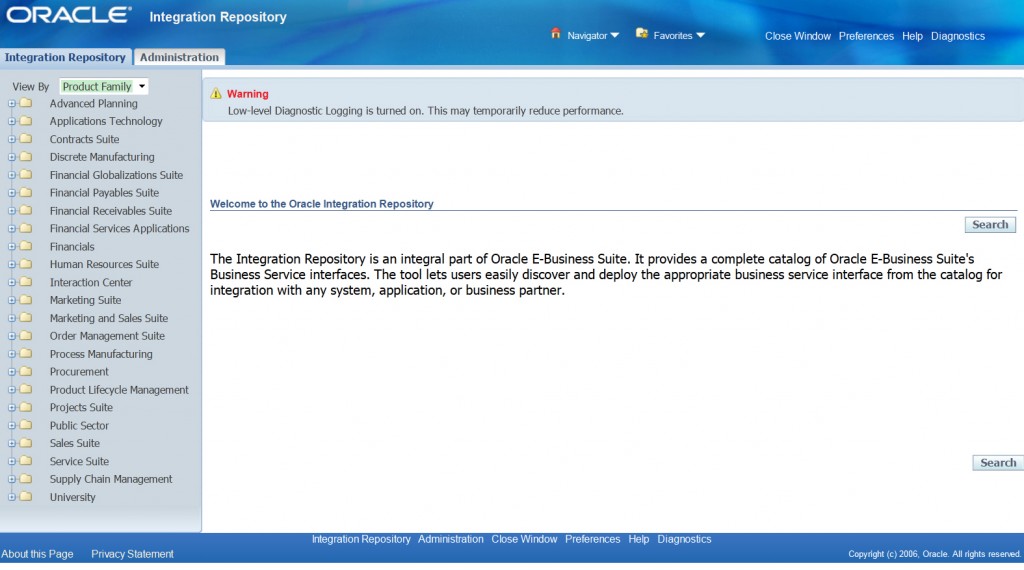Click the Applications Technology folder icon
1024x570 pixels.
click(x=25, y=121)
